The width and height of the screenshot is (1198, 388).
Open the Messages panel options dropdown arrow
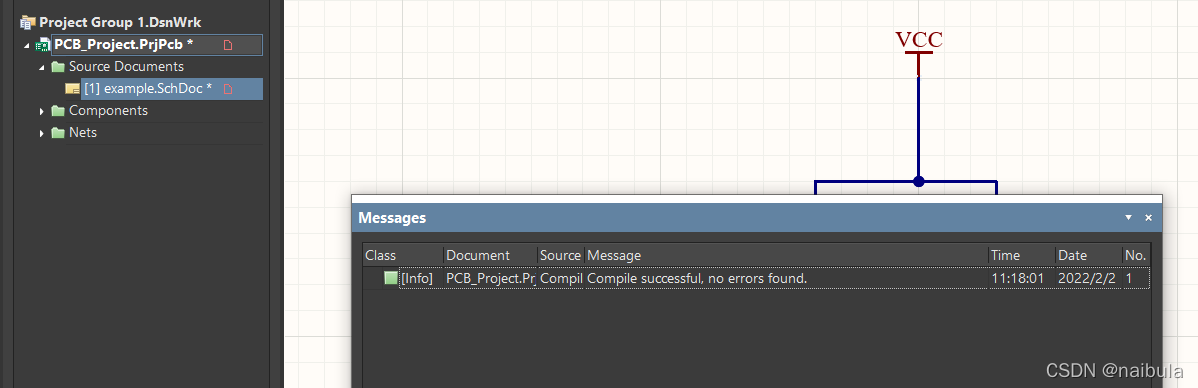tap(1128, 218)
